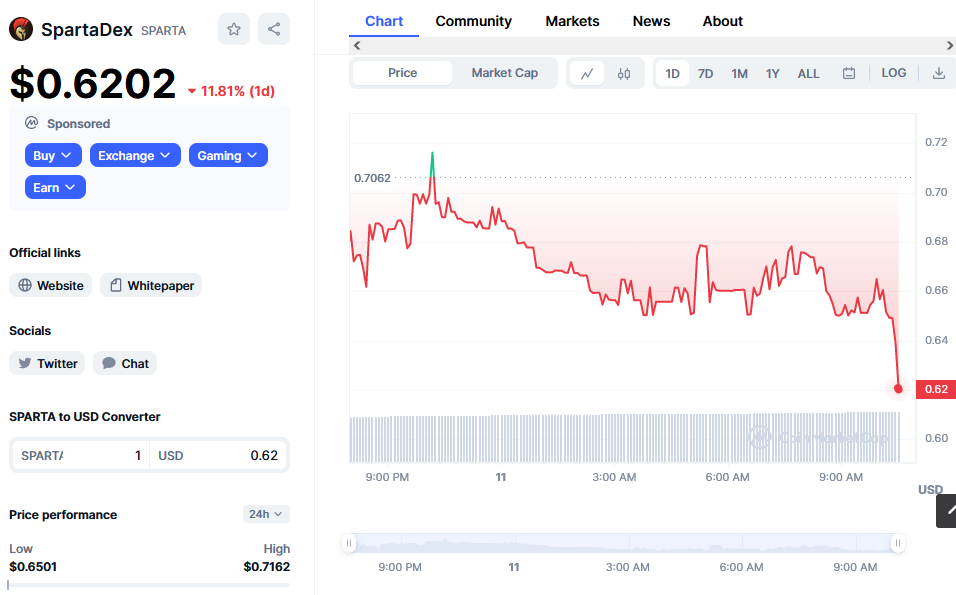Click the Socials heading
The image size is (956, 595).
(30, 330)
